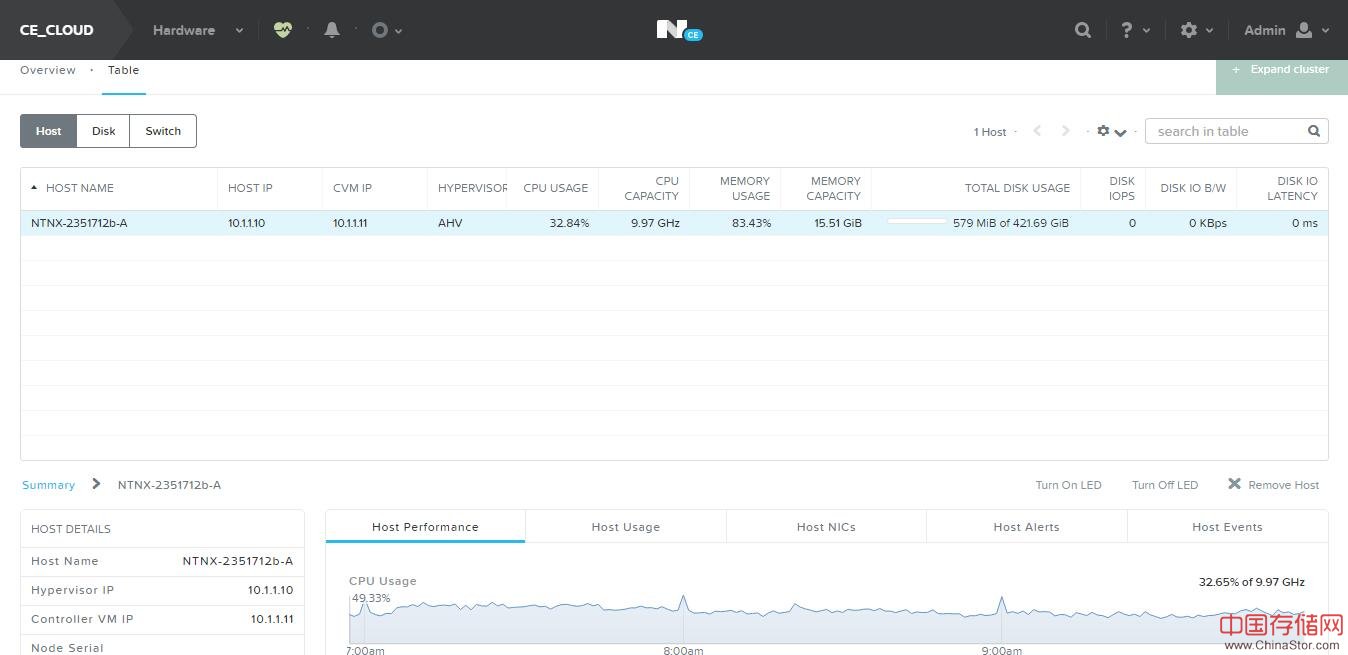Click the cluster health heart icon
Image resolution: width=1348 pixels, height=655 pixels.
[x=282, y=30]
